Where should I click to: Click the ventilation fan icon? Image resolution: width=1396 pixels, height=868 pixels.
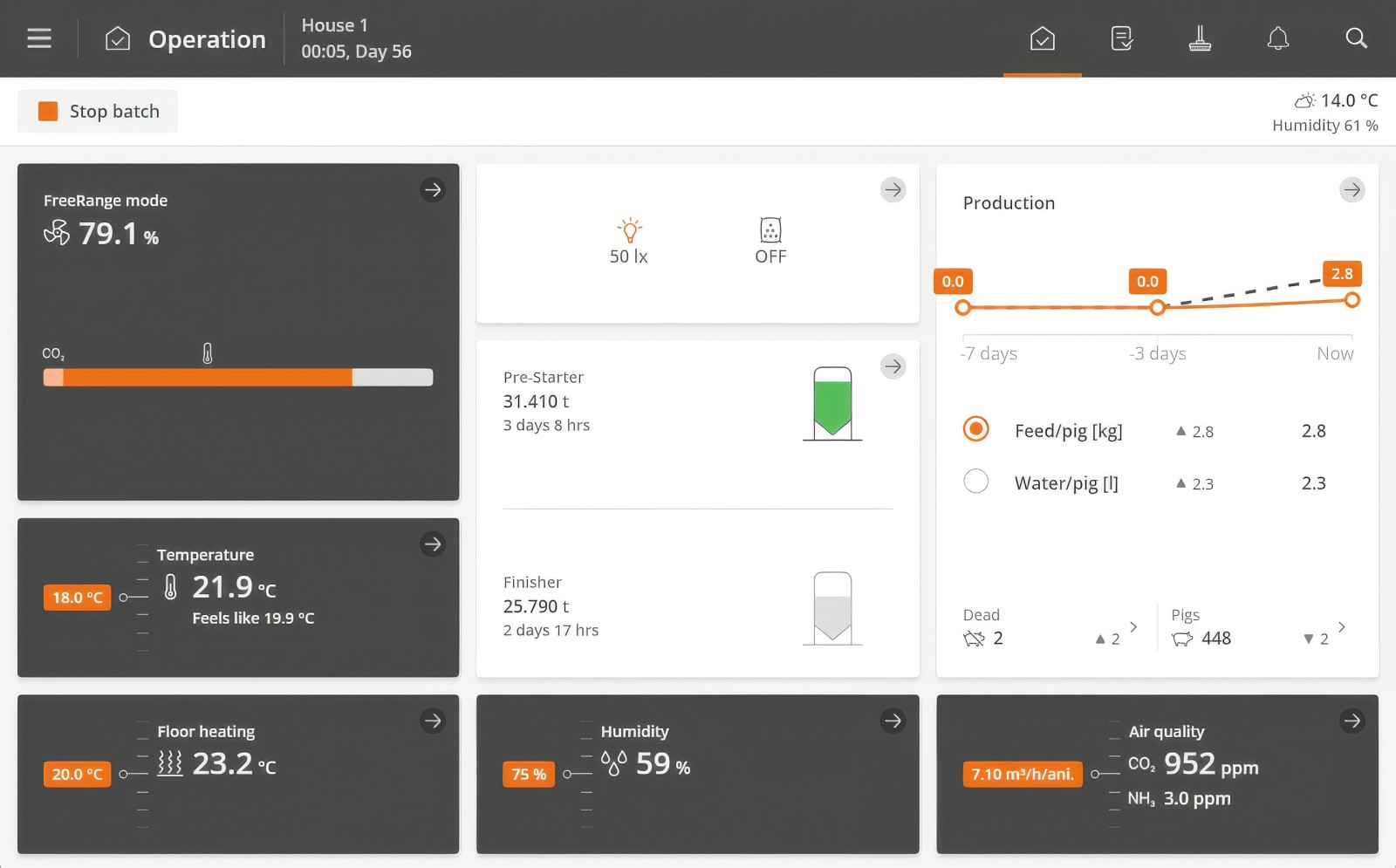(57, 233)
